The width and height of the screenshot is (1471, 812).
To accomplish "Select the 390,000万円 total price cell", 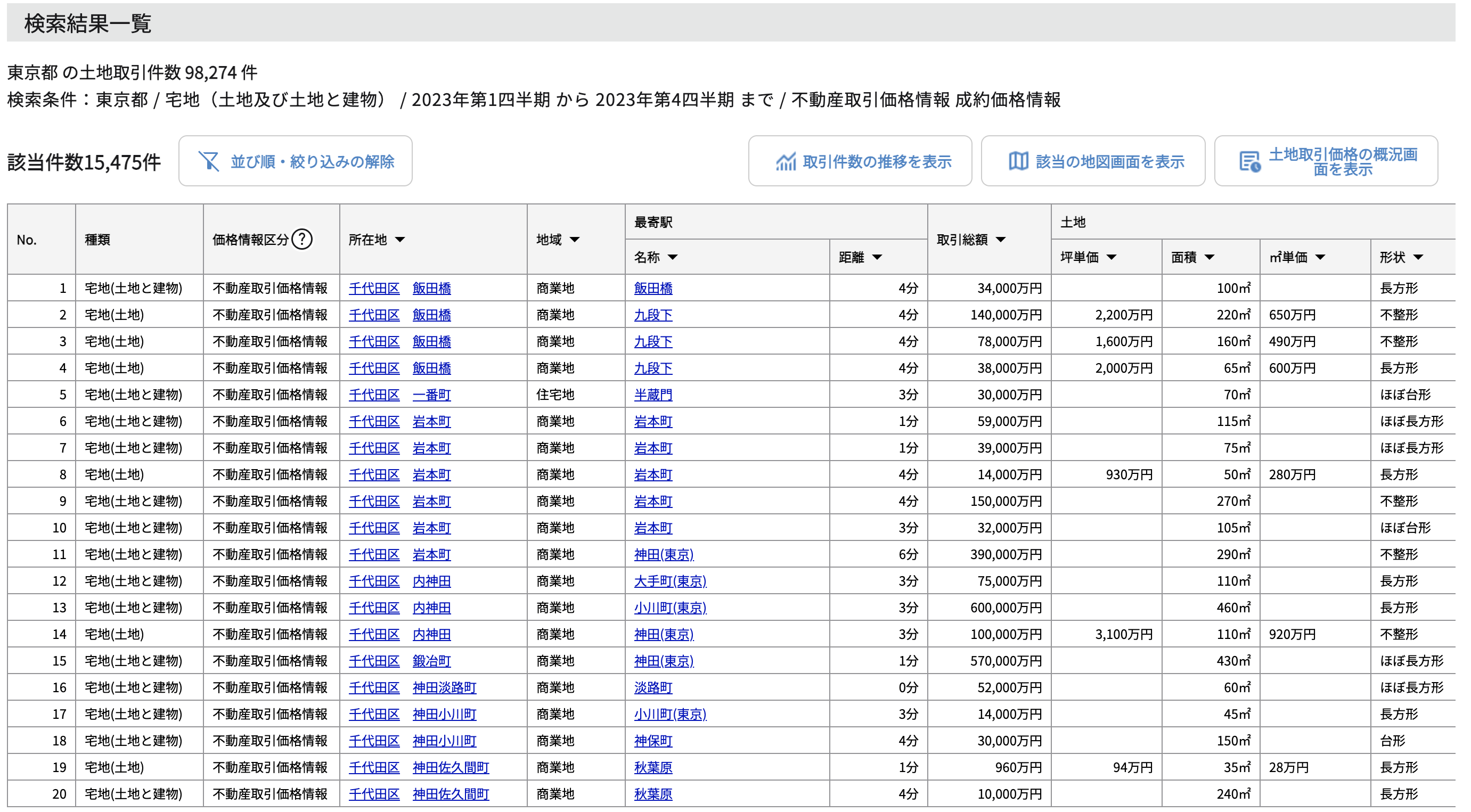I will pos(990,555).
